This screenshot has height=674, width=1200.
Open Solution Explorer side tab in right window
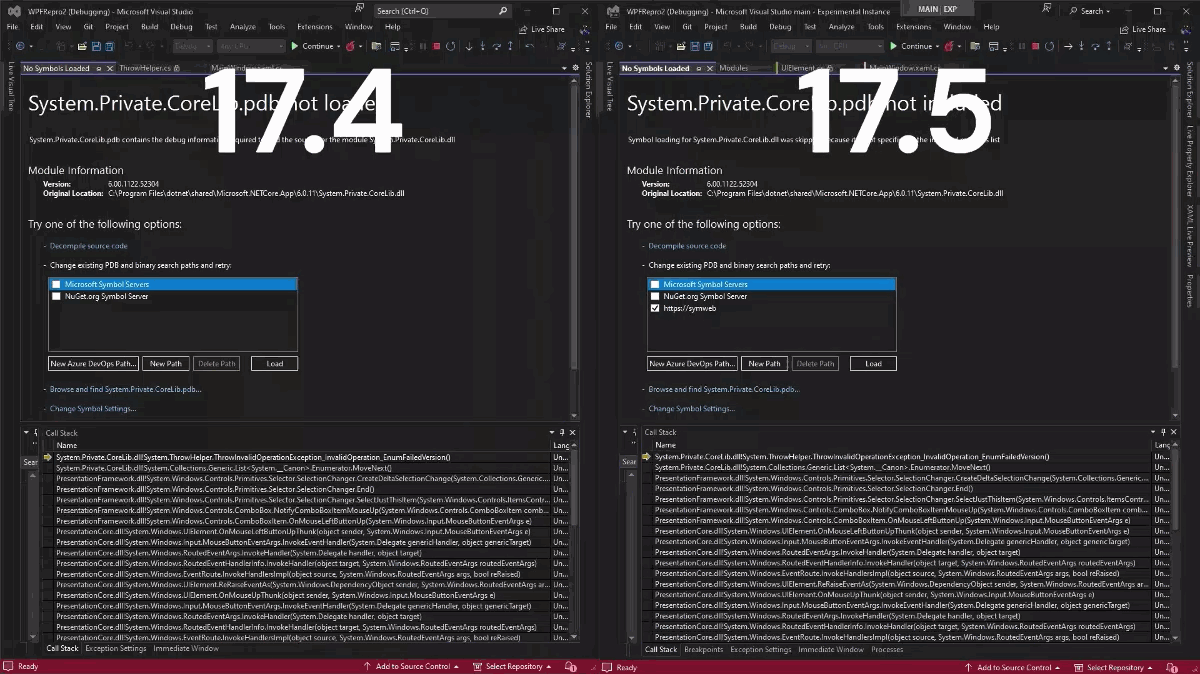point(1190,88)
